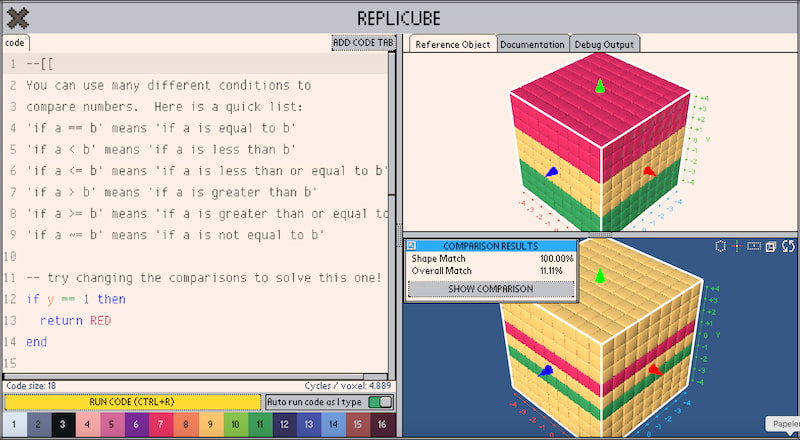Click the film-strip animation icon
Image resolution: width=800 pixels, height=440 pixels.
pos(754,246)
